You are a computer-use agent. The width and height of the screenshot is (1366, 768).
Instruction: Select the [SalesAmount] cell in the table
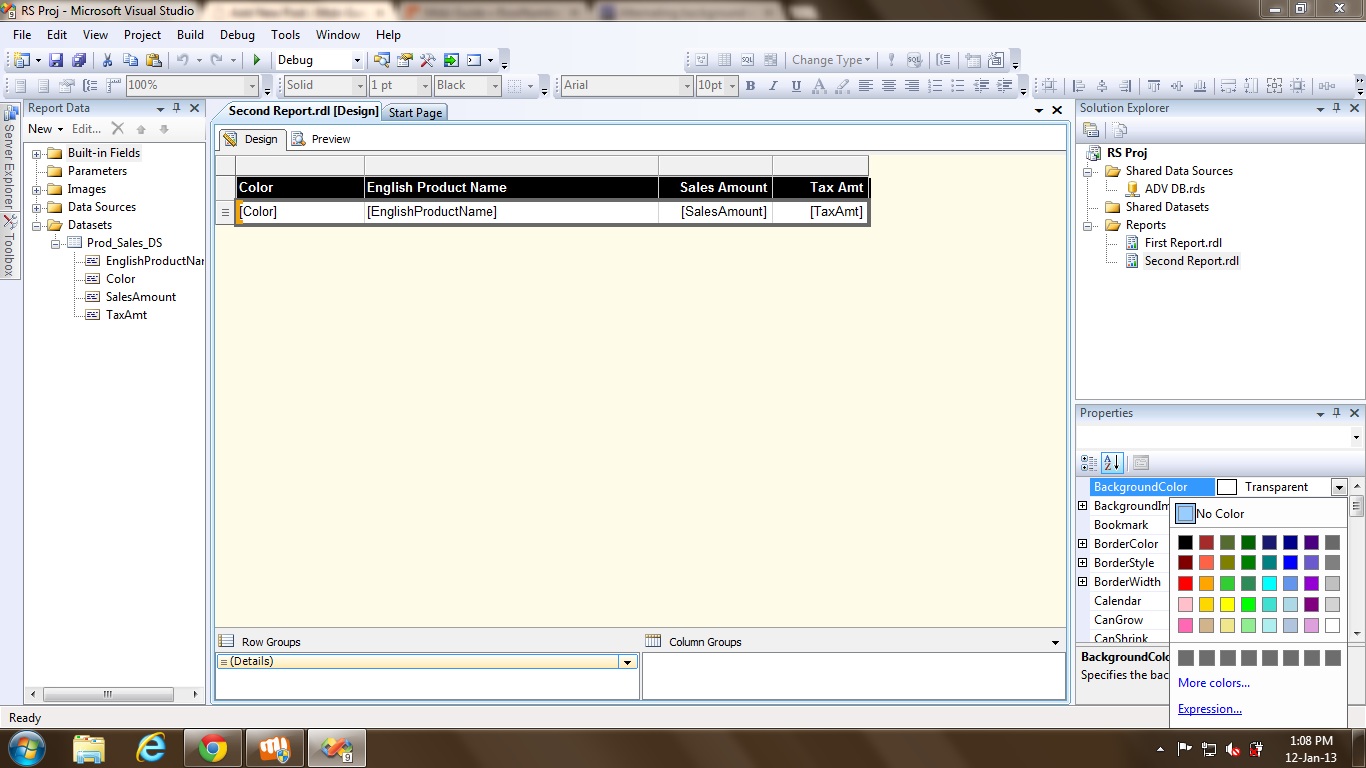point(715,212)
